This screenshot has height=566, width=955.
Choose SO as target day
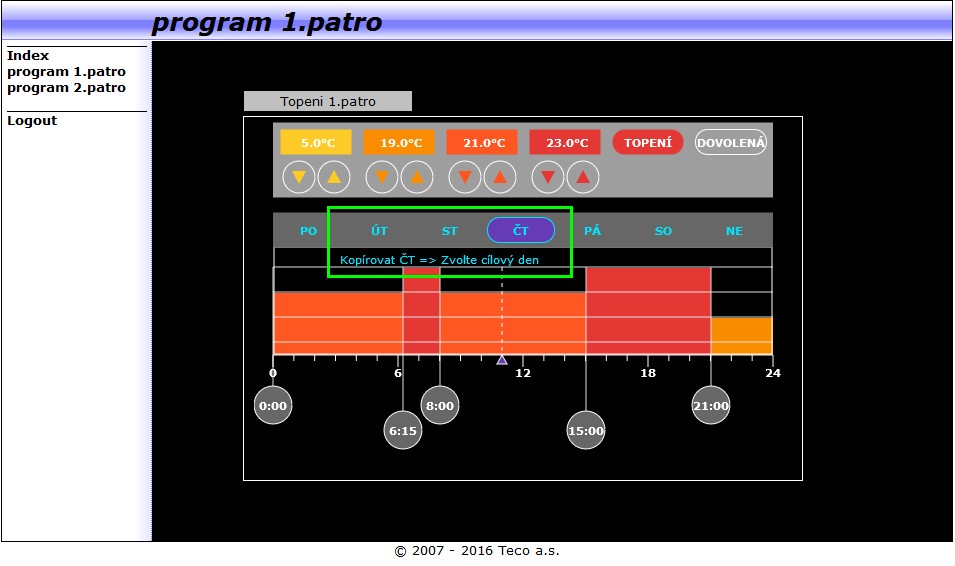663,231
